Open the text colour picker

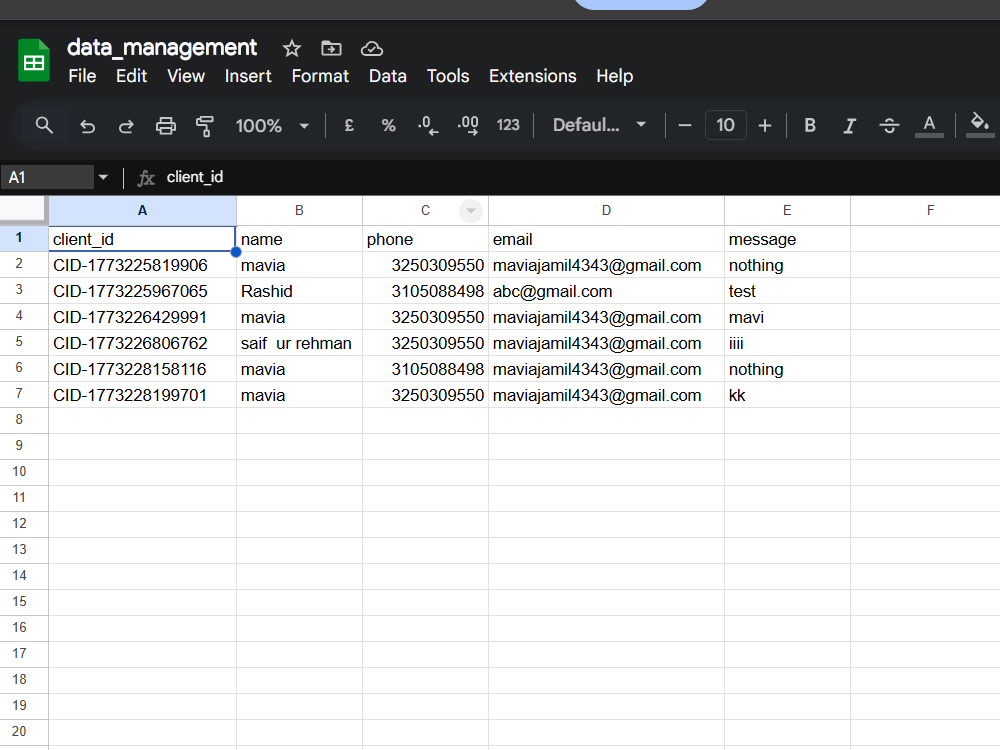pos(929,126)
